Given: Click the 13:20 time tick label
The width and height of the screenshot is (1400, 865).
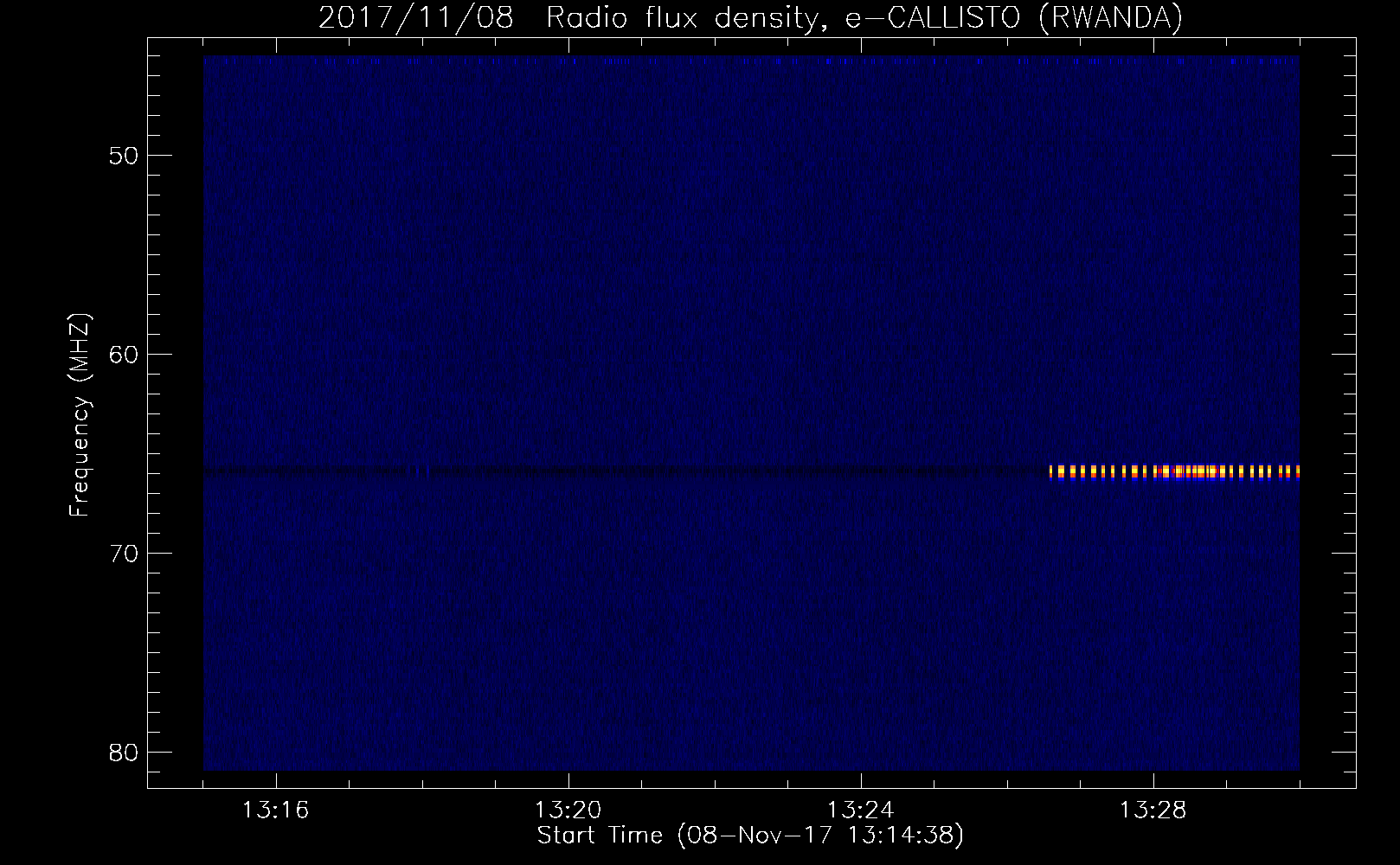Looking at the screenshot, I should [x=568, y=811].
